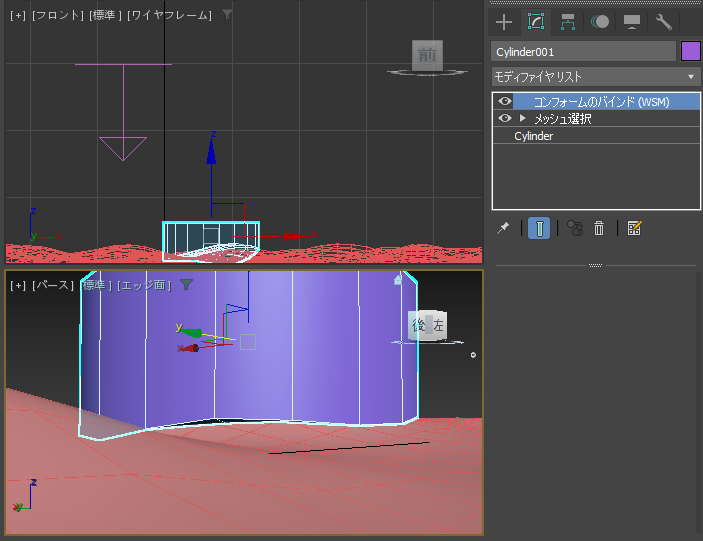The image size is (703, 541).
Task: Open the Motion panel tab
Action: point(600,22)
